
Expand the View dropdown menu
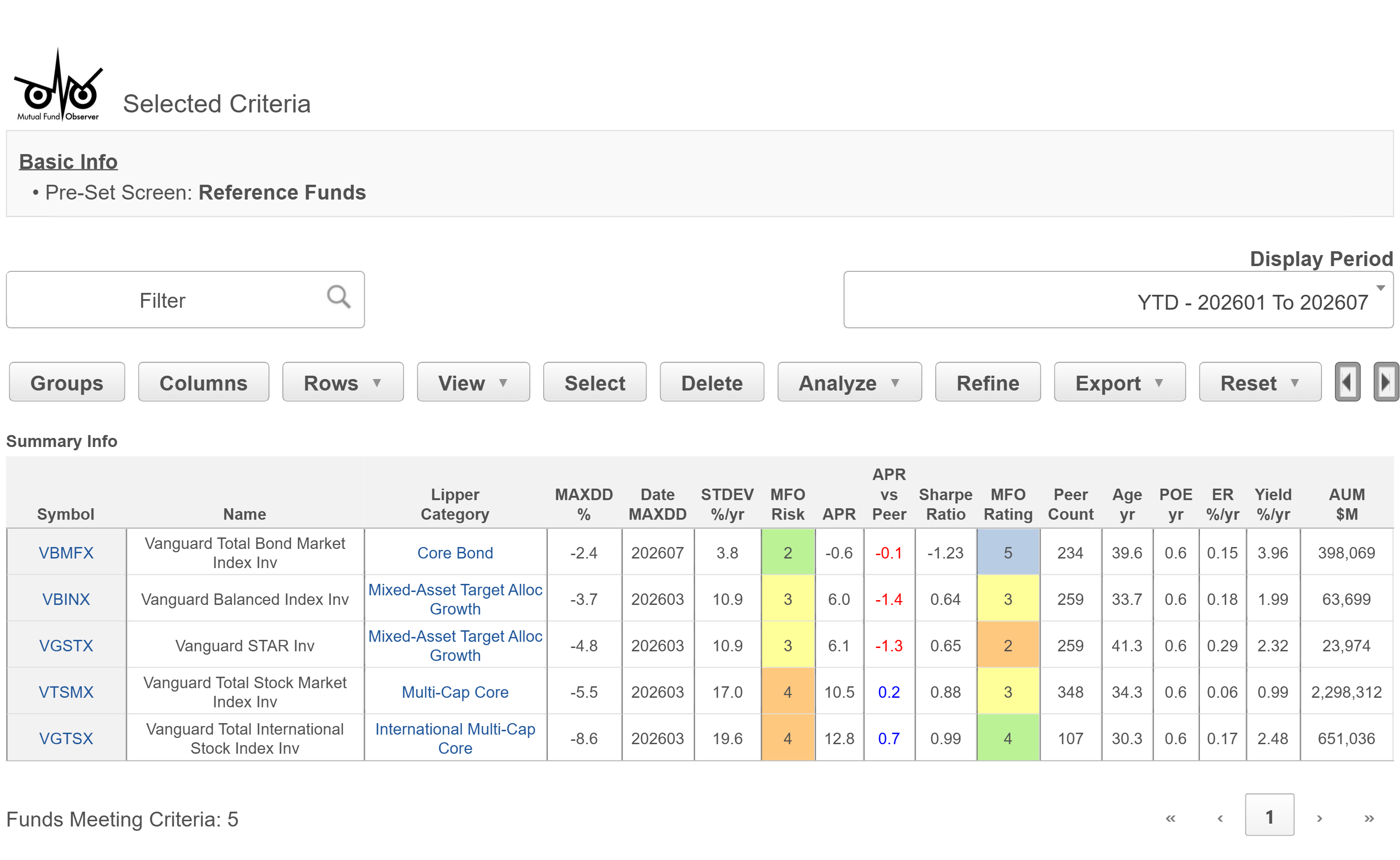pyautogui.click(x=473, y=382)
